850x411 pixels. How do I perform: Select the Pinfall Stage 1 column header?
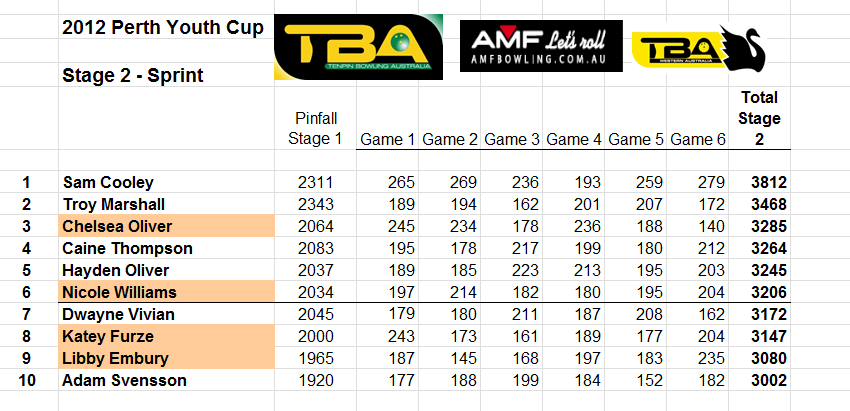[x=315, y=129]
